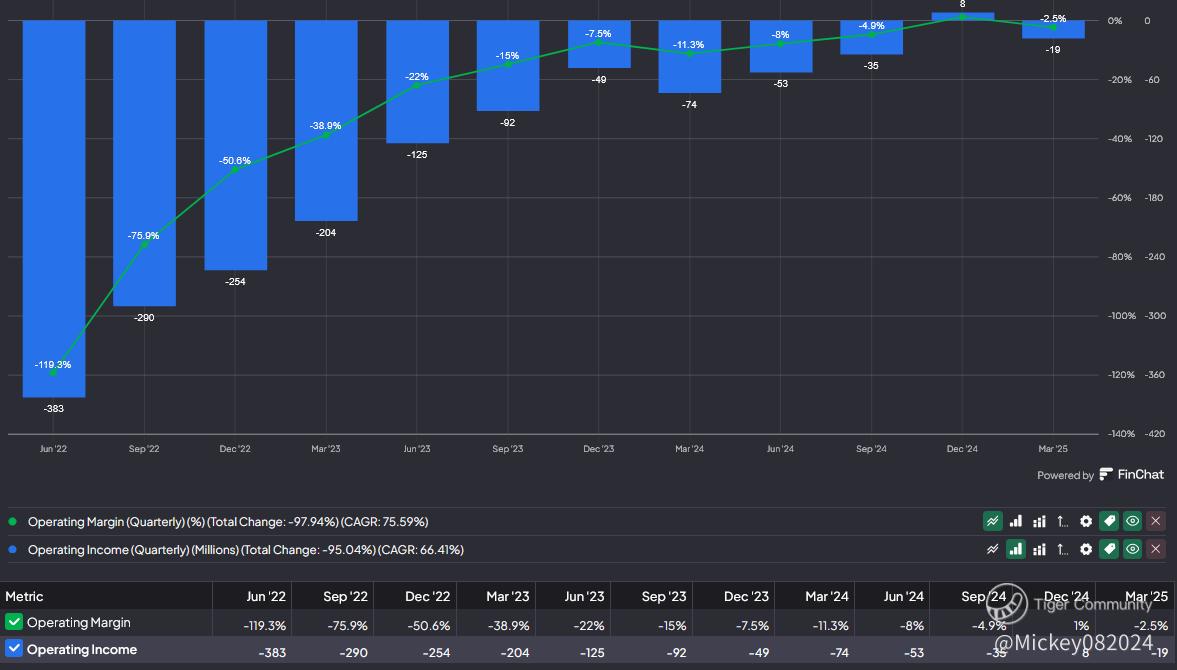Image resolution: width=1177 pixels, height=670 pixels.
Task: Hide Operating Income series with eye icon
Action: (1132, 549)
